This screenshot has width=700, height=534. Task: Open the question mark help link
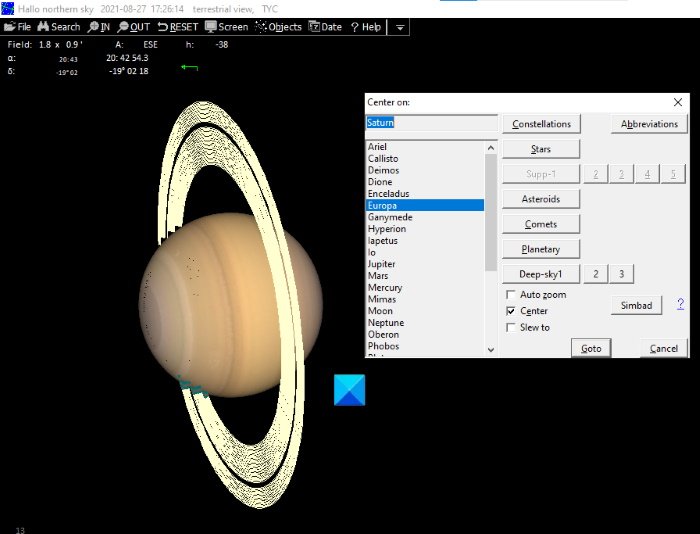tap(681, 304)
